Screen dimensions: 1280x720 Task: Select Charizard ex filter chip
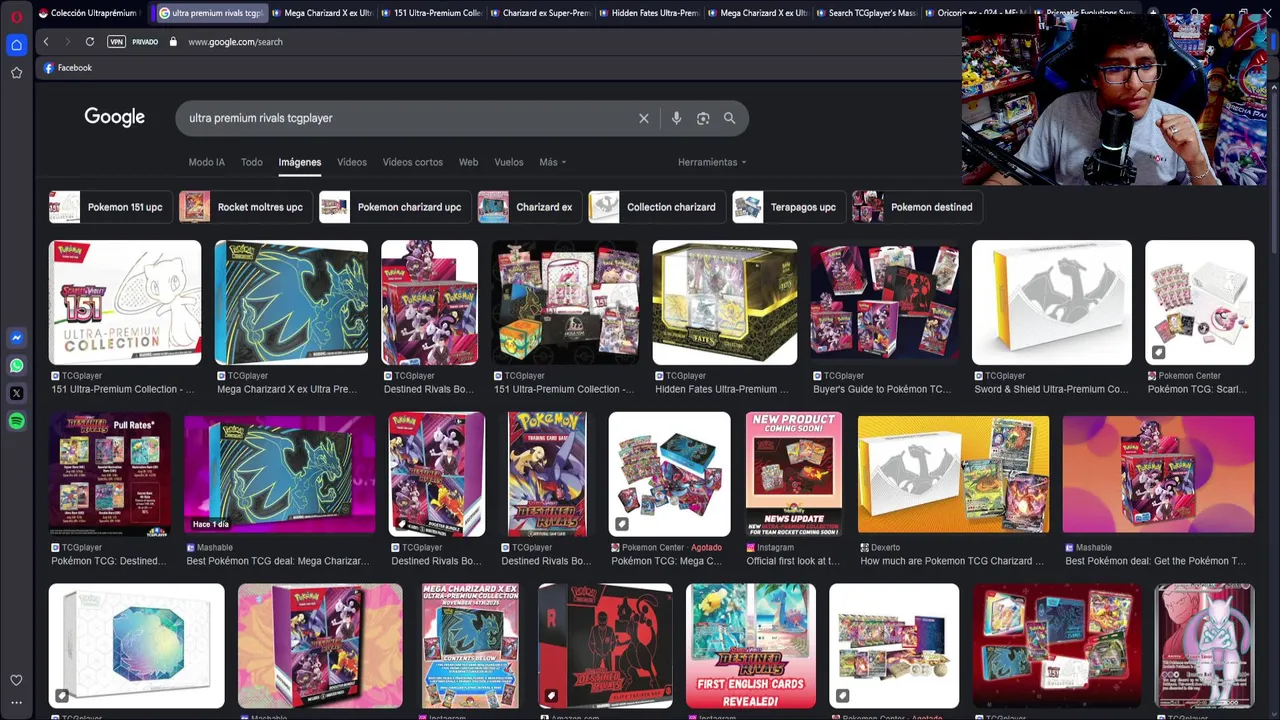(x=530, y=207)
